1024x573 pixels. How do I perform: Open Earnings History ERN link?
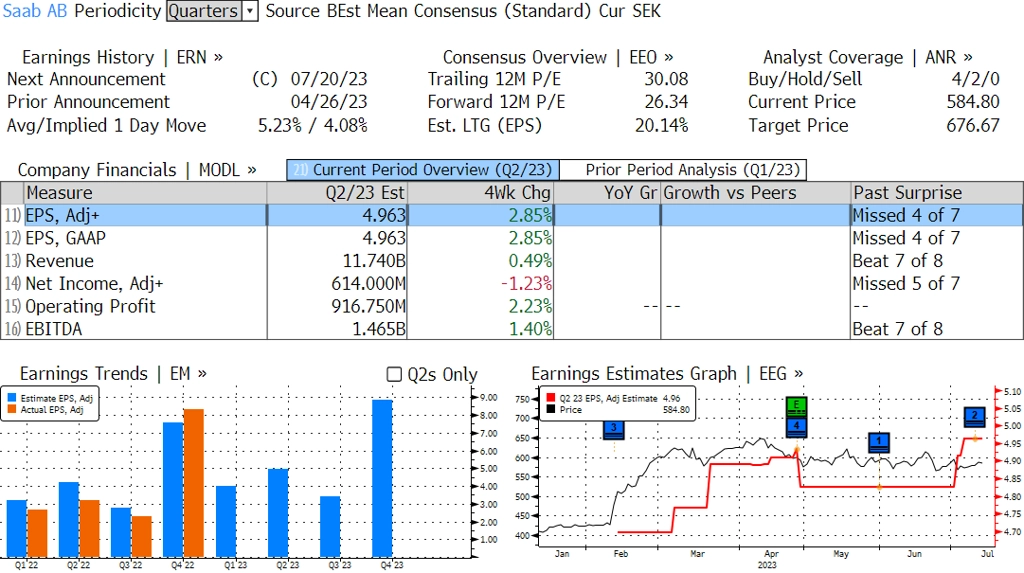[122, 57]
